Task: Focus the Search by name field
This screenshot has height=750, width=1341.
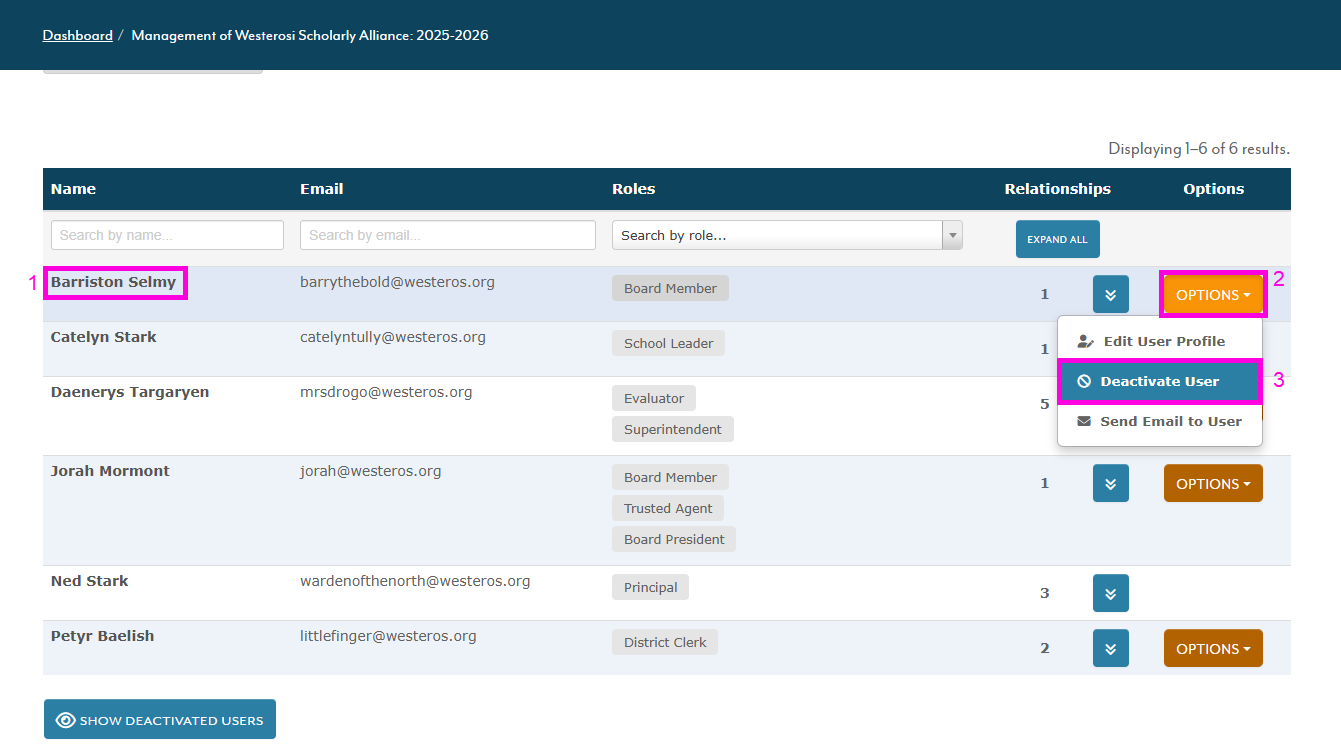Action: click(x=167, y=235)
